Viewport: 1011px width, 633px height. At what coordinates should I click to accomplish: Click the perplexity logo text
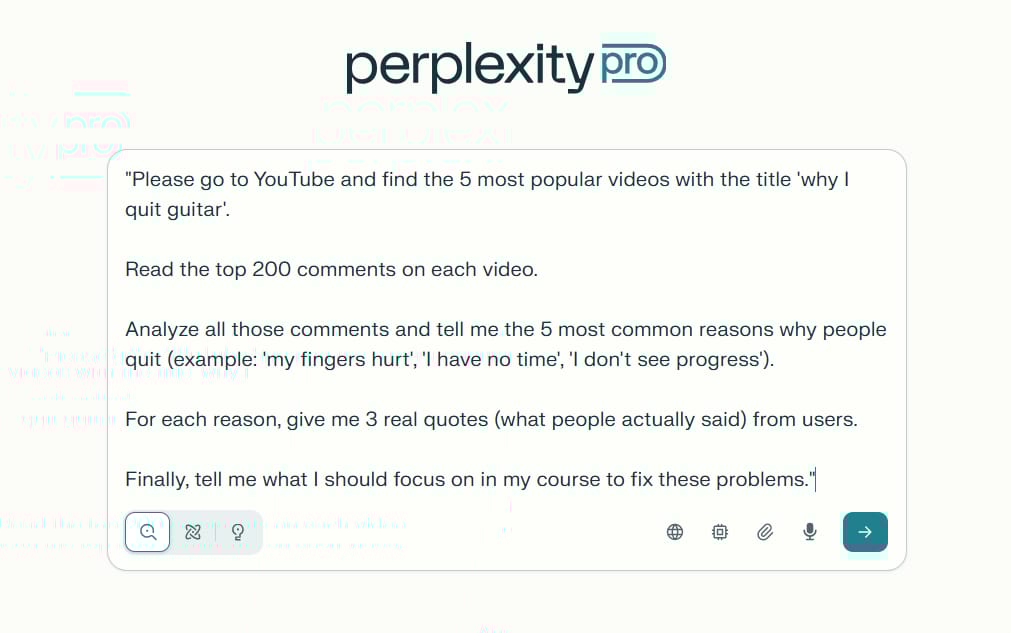(x=470, y=66)
